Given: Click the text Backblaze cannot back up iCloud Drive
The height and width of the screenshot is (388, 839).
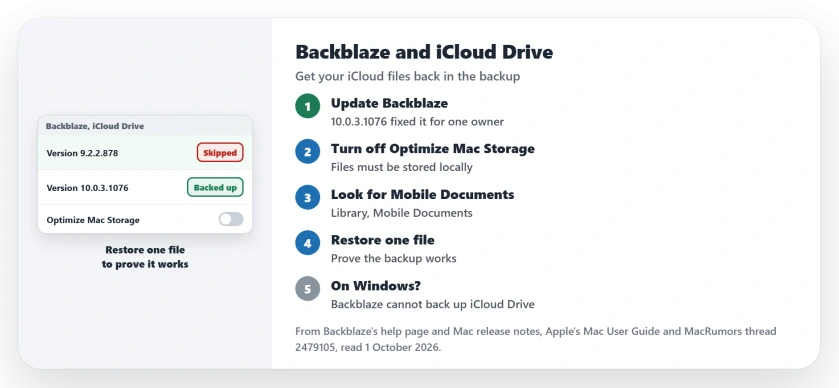Looking at the screenshot, I should click(x=433, y=305).
